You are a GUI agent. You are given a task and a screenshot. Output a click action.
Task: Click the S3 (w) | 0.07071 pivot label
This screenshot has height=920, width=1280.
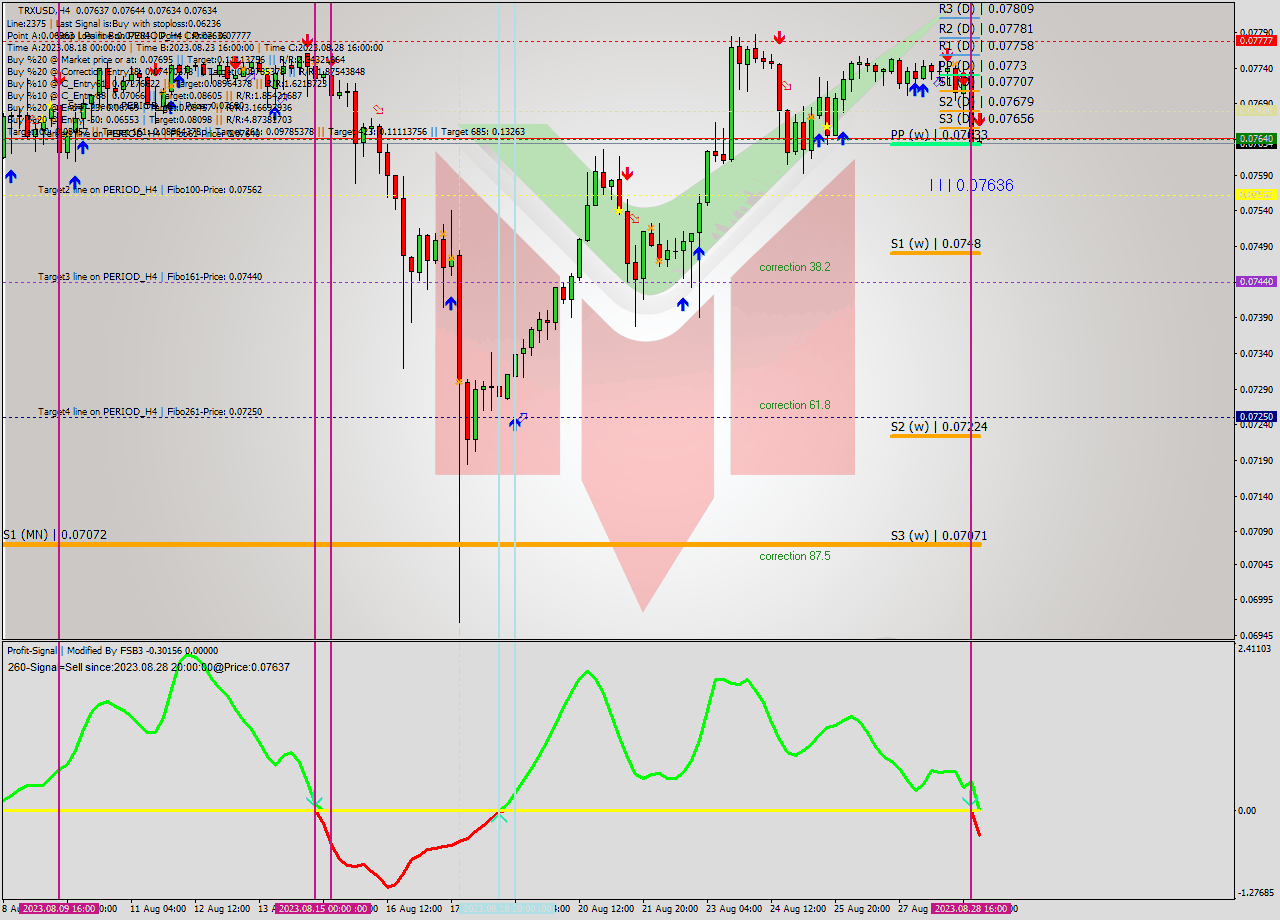click(x=939, y=535)
